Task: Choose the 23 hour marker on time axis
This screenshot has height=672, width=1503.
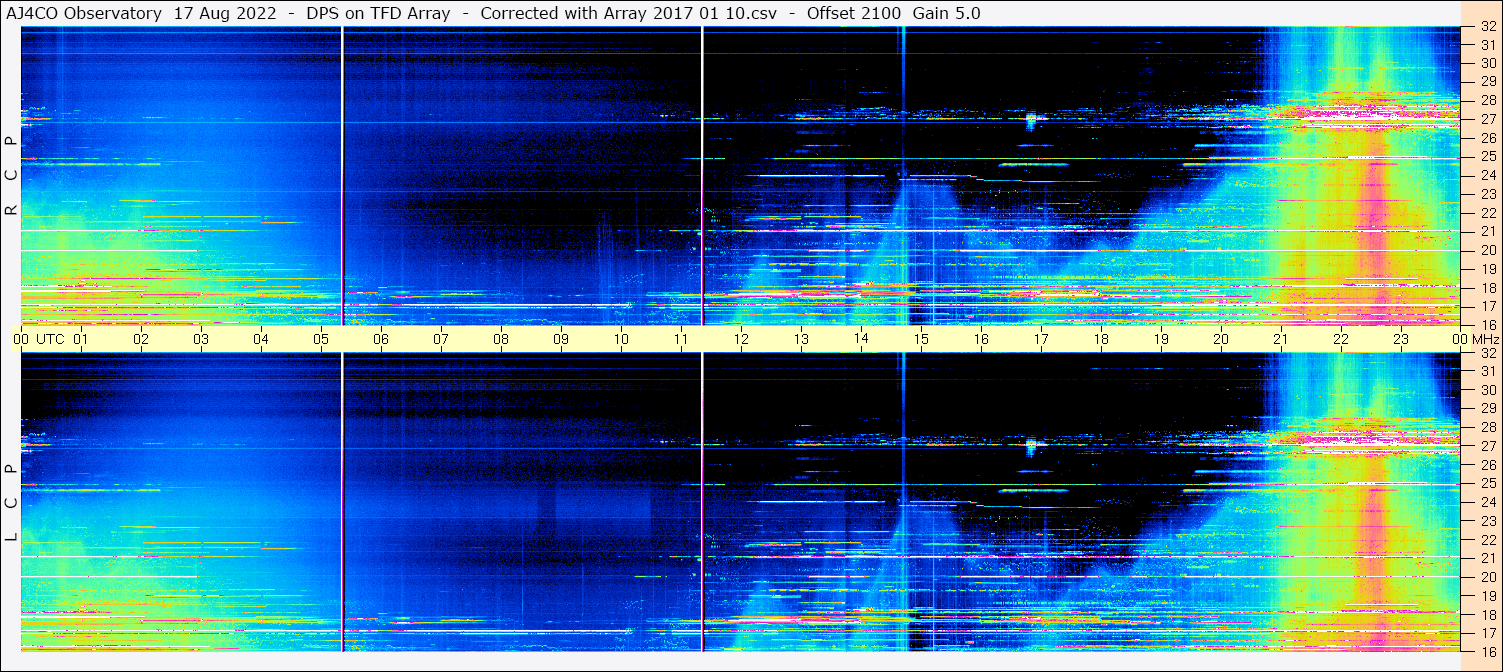Action: tap(1401, 339)
